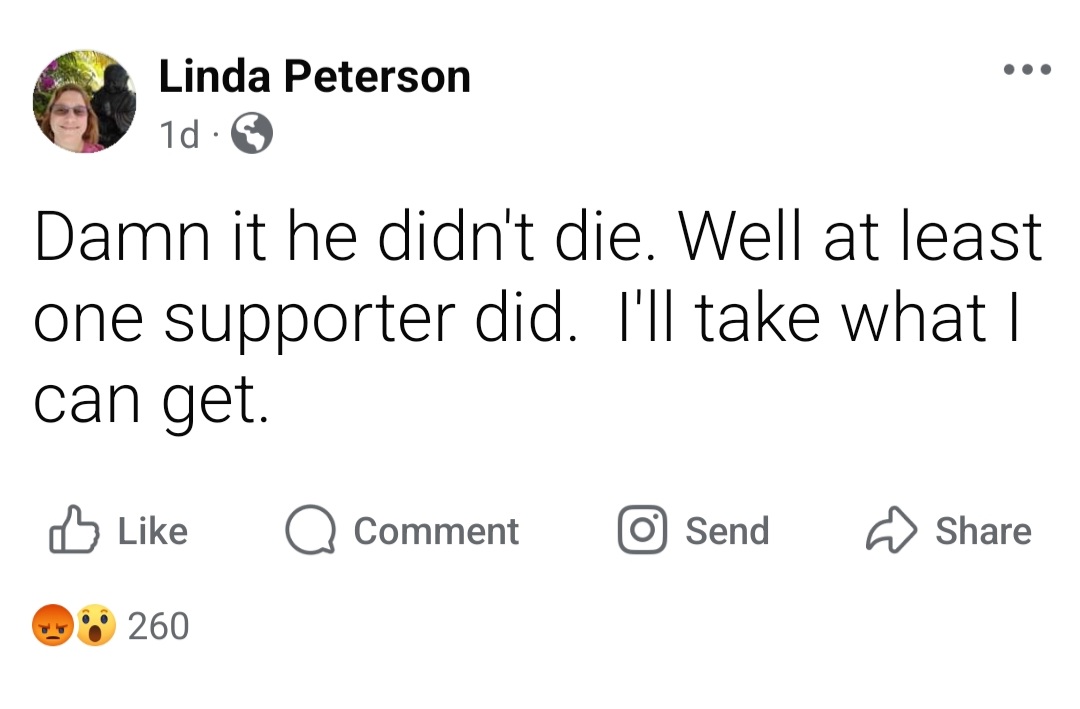Click the 1d post timestamp
Viewport: 1080px width, 709px height.
pos(180,135)
